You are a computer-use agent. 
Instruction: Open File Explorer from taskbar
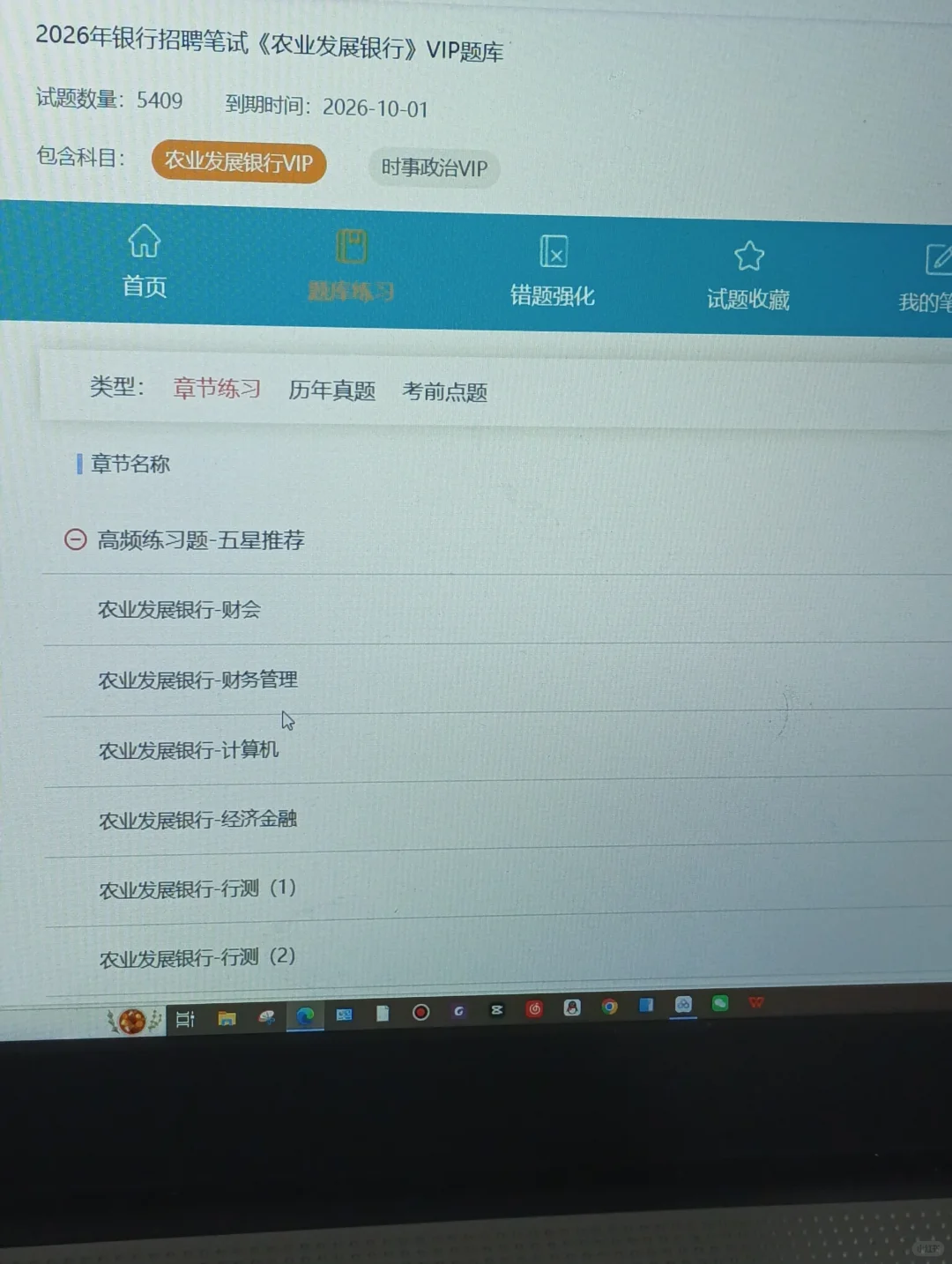(x=227, y=1019)
